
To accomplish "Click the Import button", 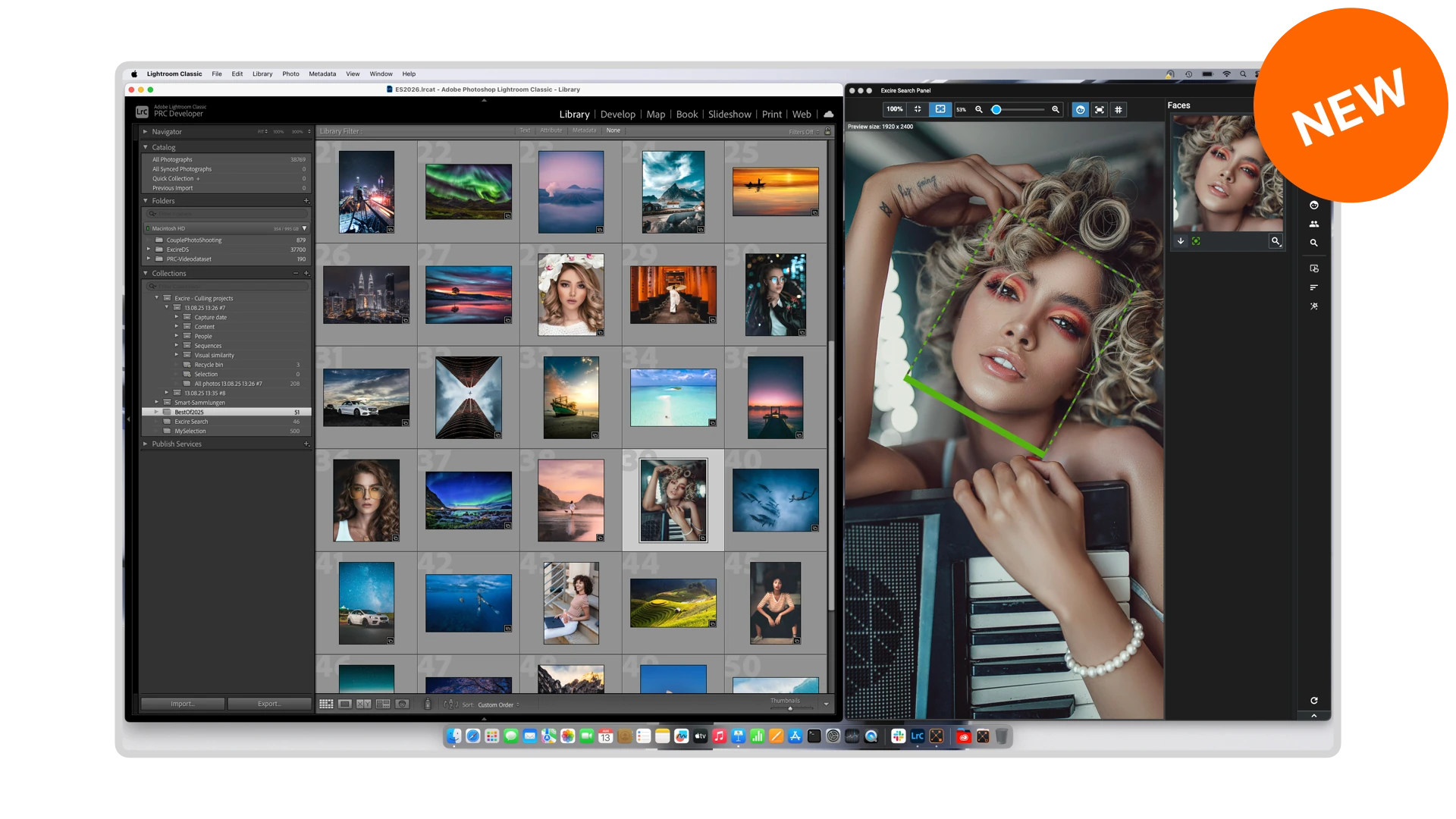I will point(182,704).
